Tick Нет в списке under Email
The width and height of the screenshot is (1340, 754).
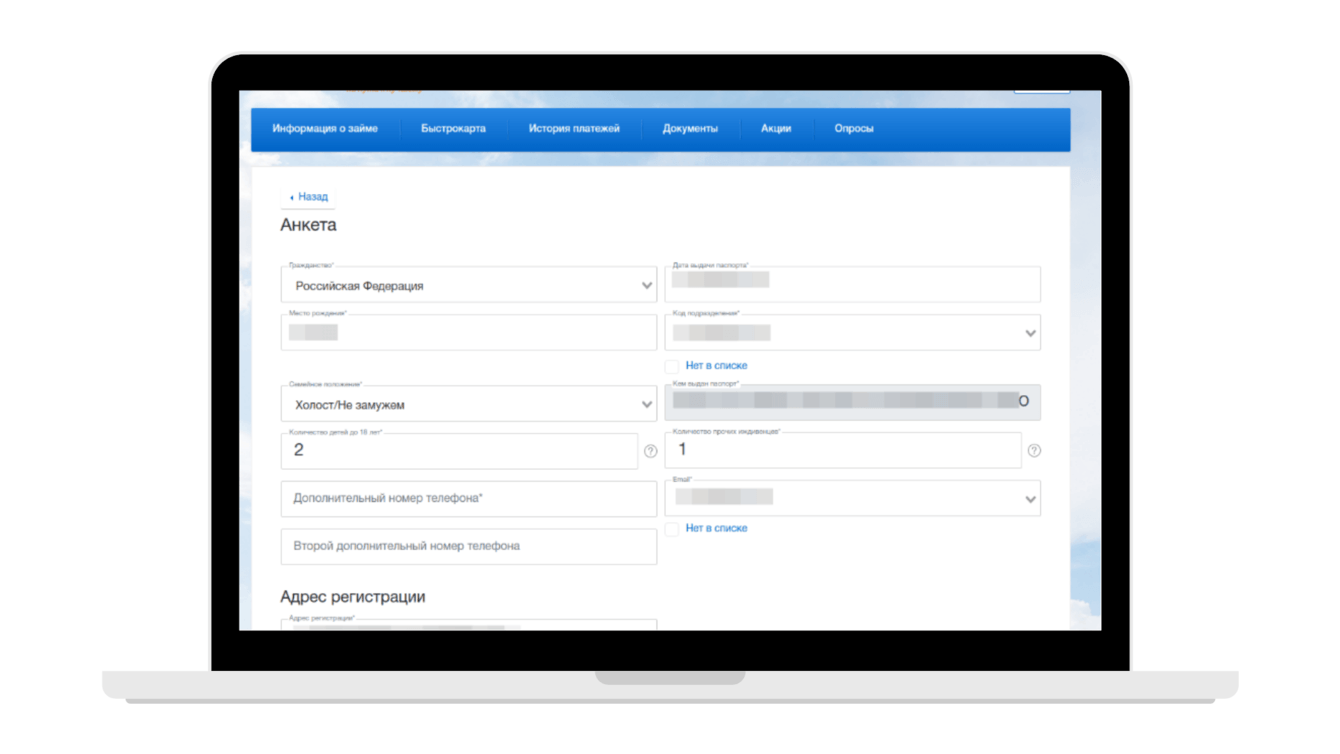point(672,529)
